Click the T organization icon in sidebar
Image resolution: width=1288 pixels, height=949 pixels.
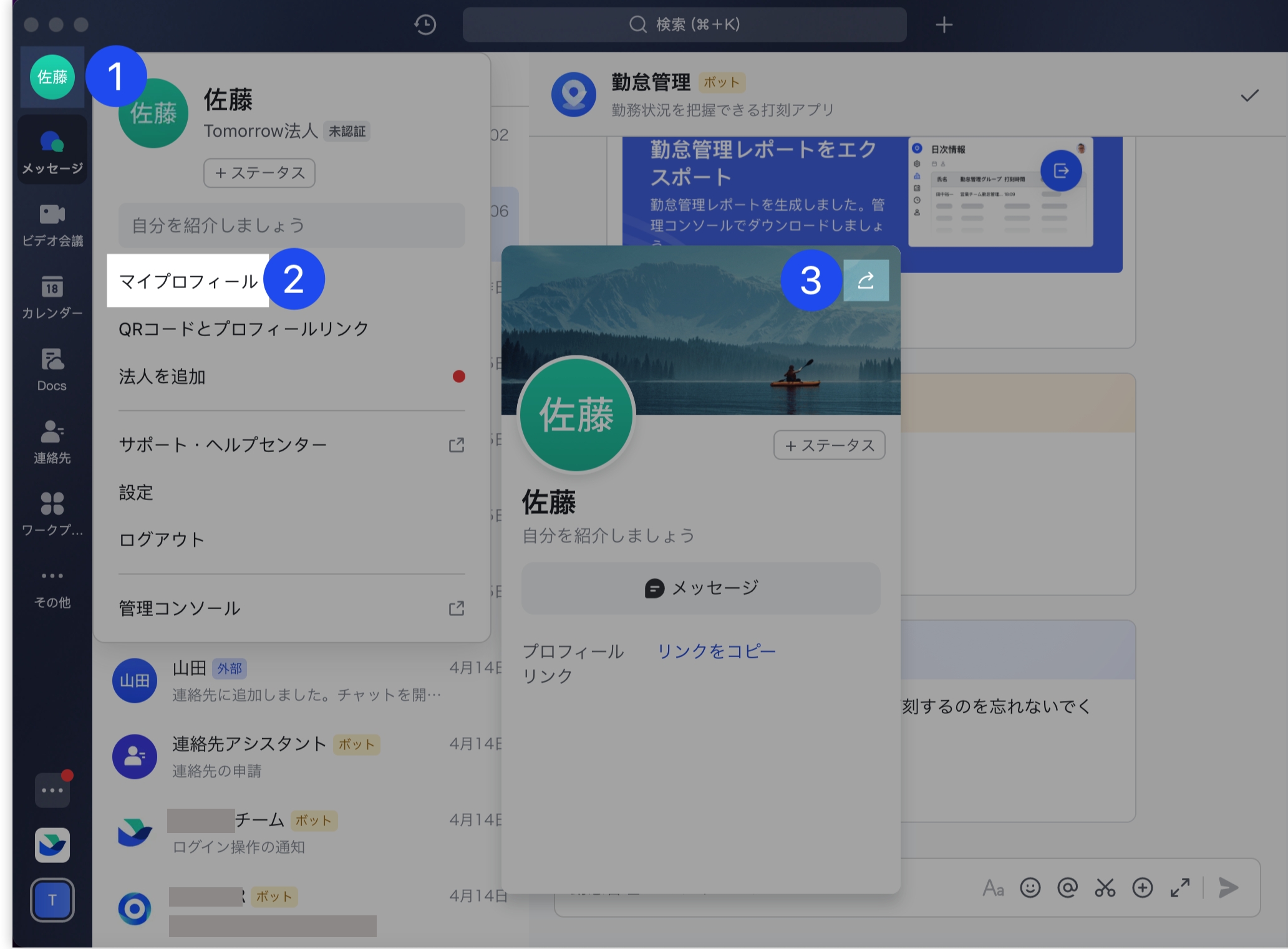pos(52,900)
